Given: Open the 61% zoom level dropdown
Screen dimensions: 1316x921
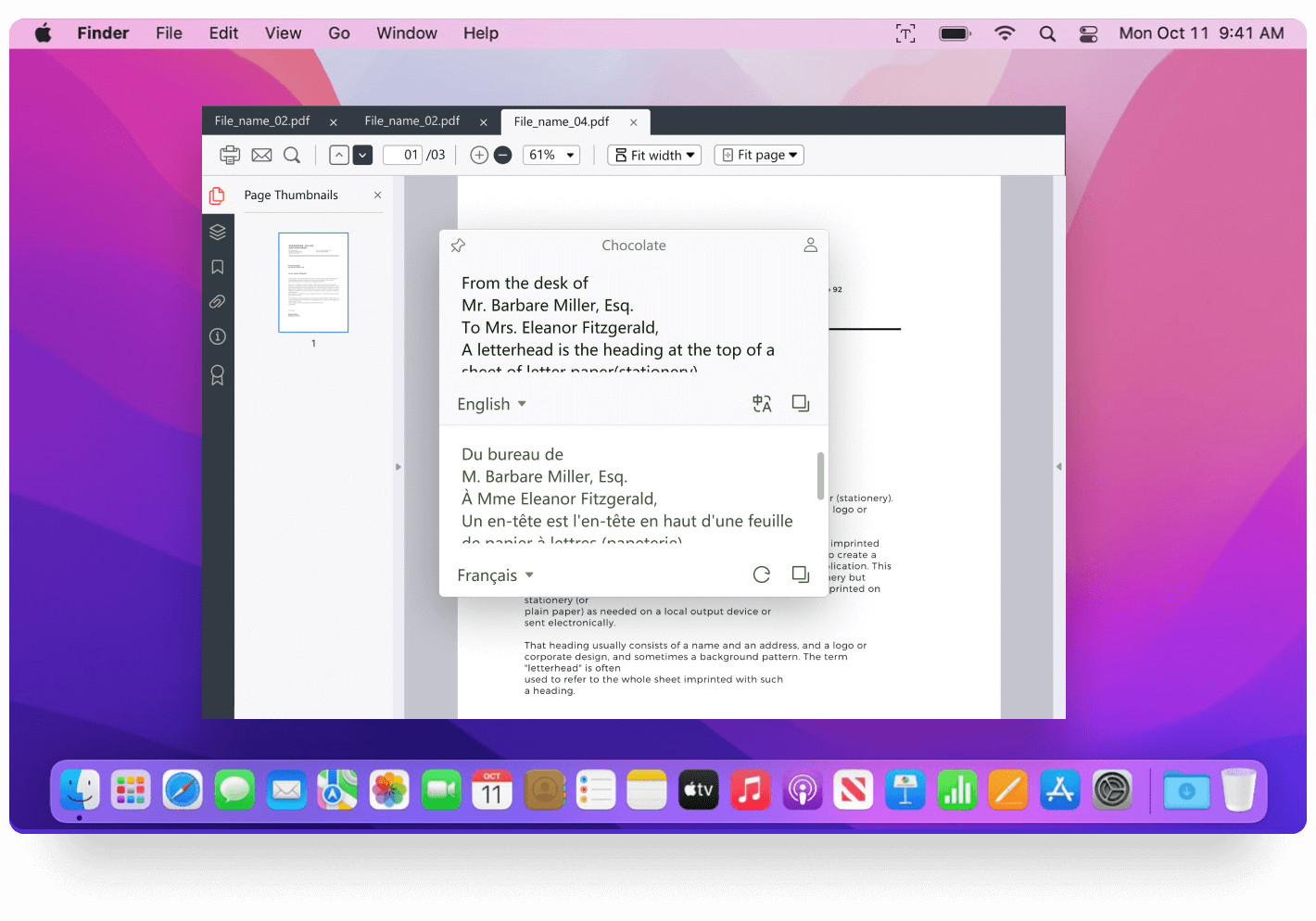Looking at the screenshot, I should (552, 156).
